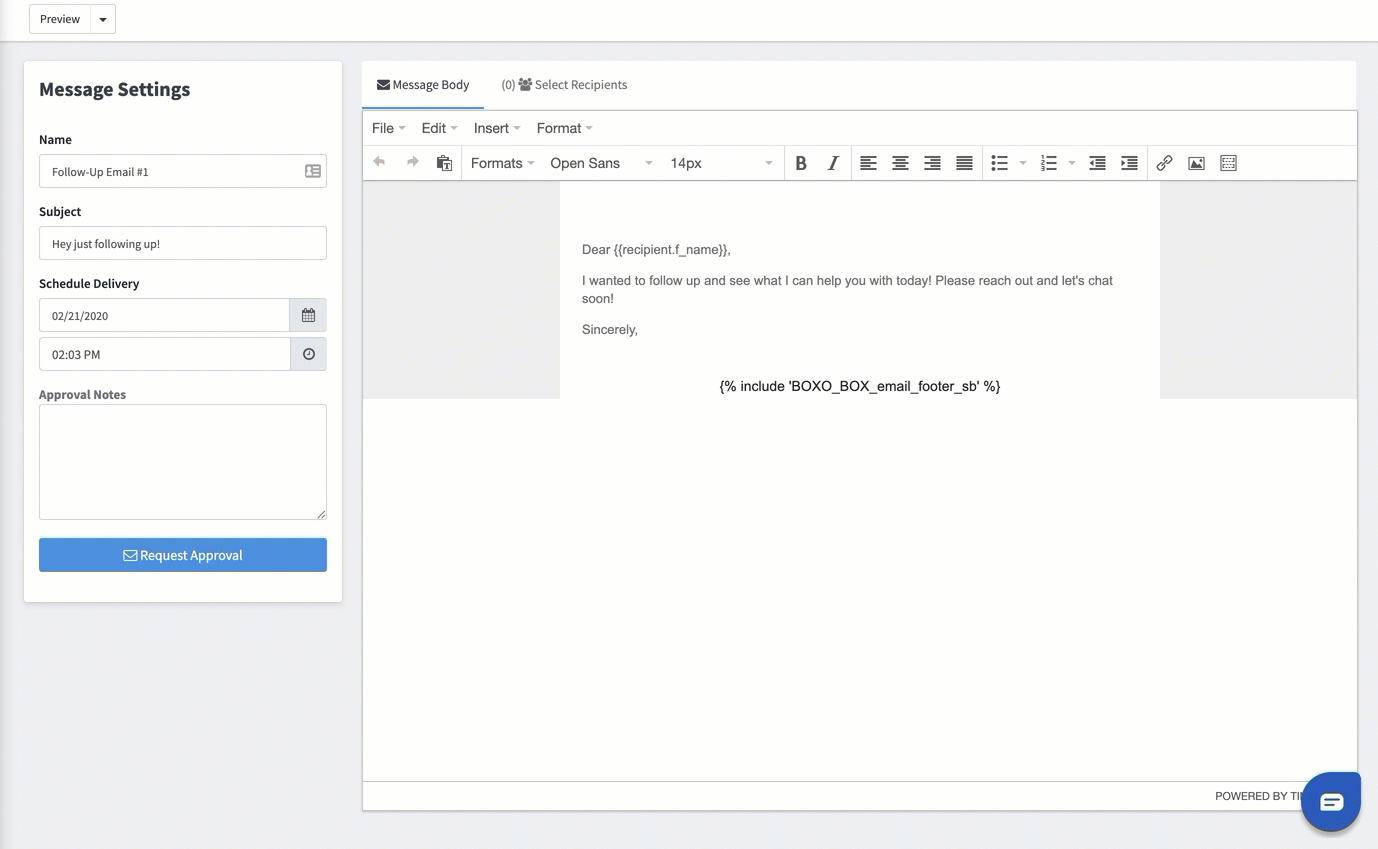This screenshot has height=849, width=1378.
Task: Apply italic formatting
Action: pos(832,162)
